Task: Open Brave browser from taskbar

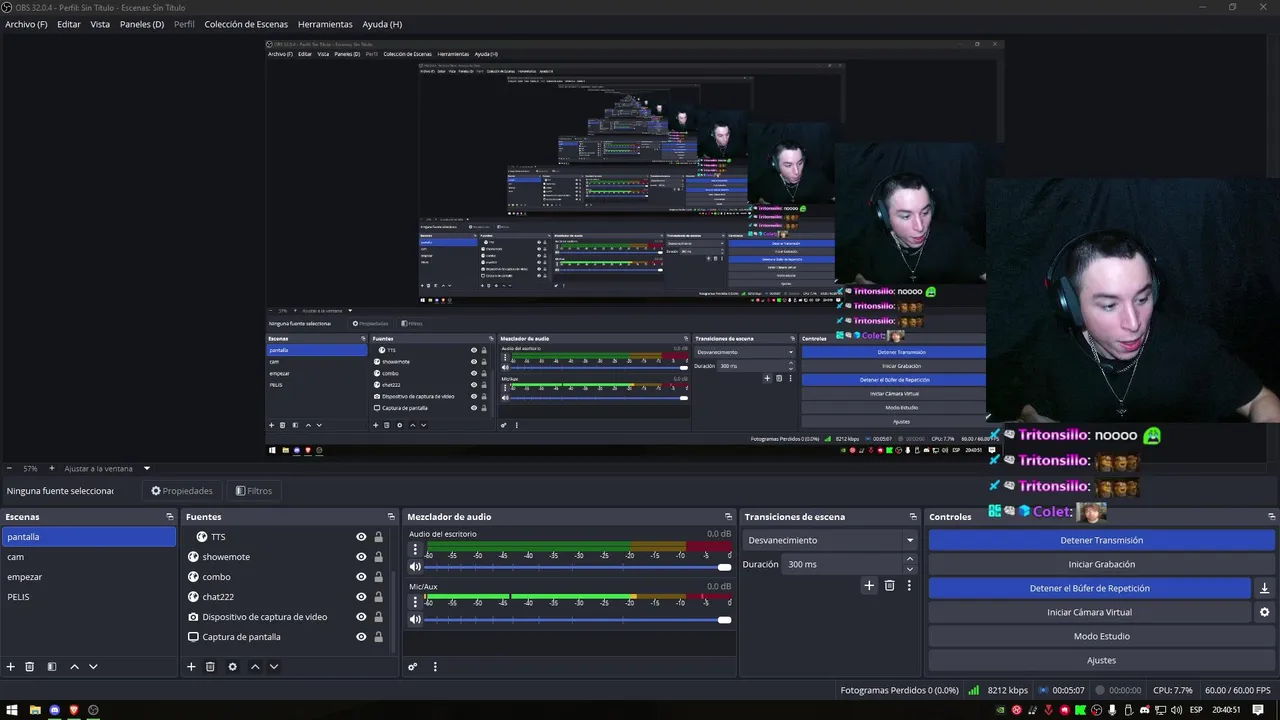Action: (73, 710)
